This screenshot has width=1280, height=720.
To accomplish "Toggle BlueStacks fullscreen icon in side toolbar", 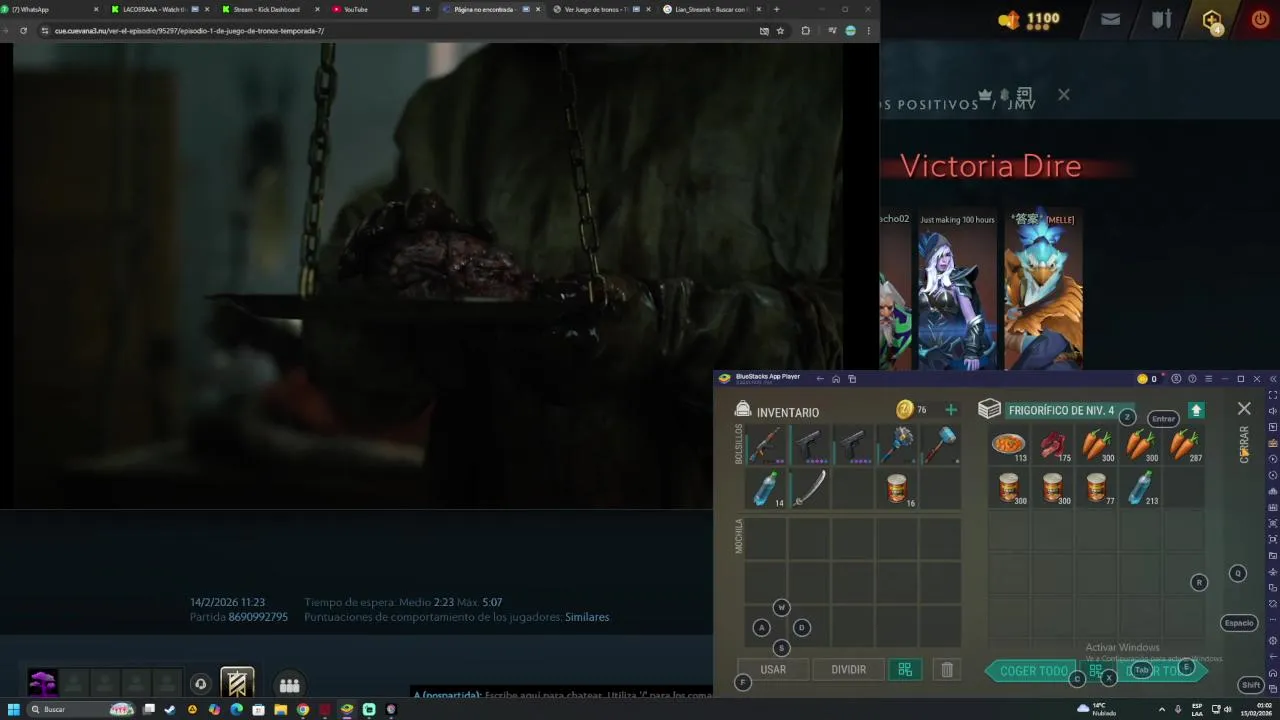I will pos(1272,395).
